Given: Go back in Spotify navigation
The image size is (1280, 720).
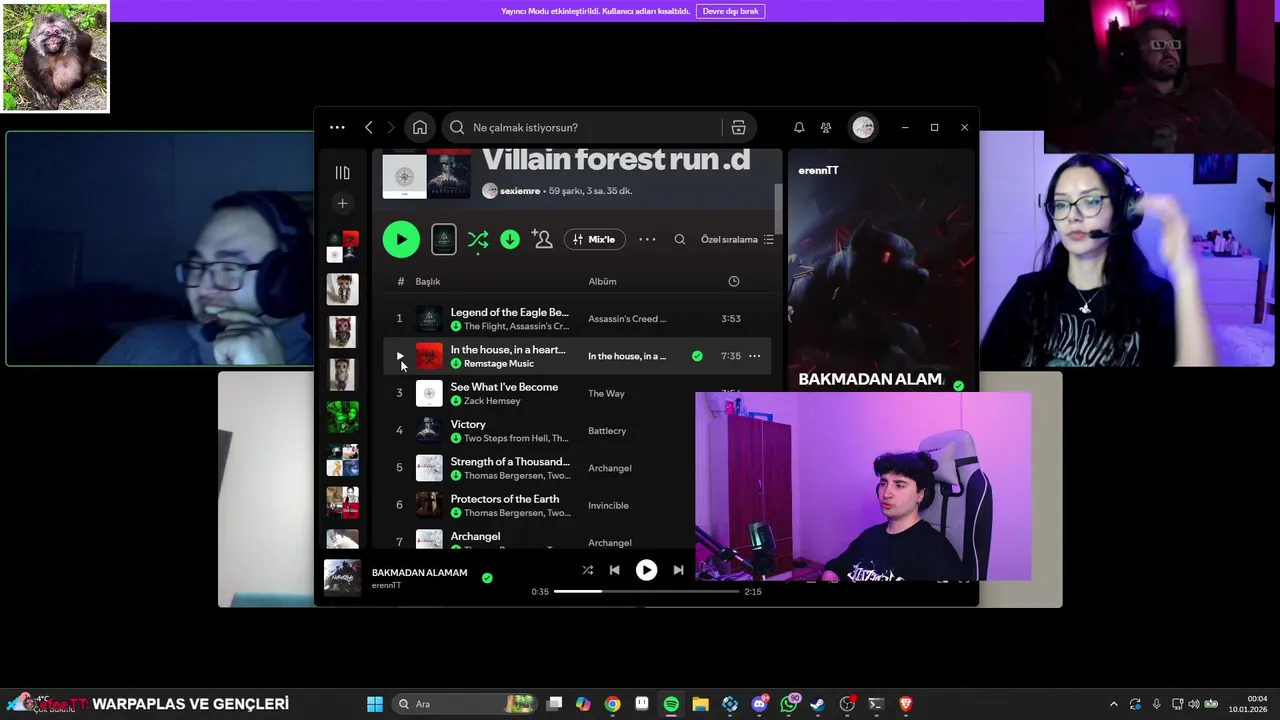Looking at the screenshot, I should [369, 127].
